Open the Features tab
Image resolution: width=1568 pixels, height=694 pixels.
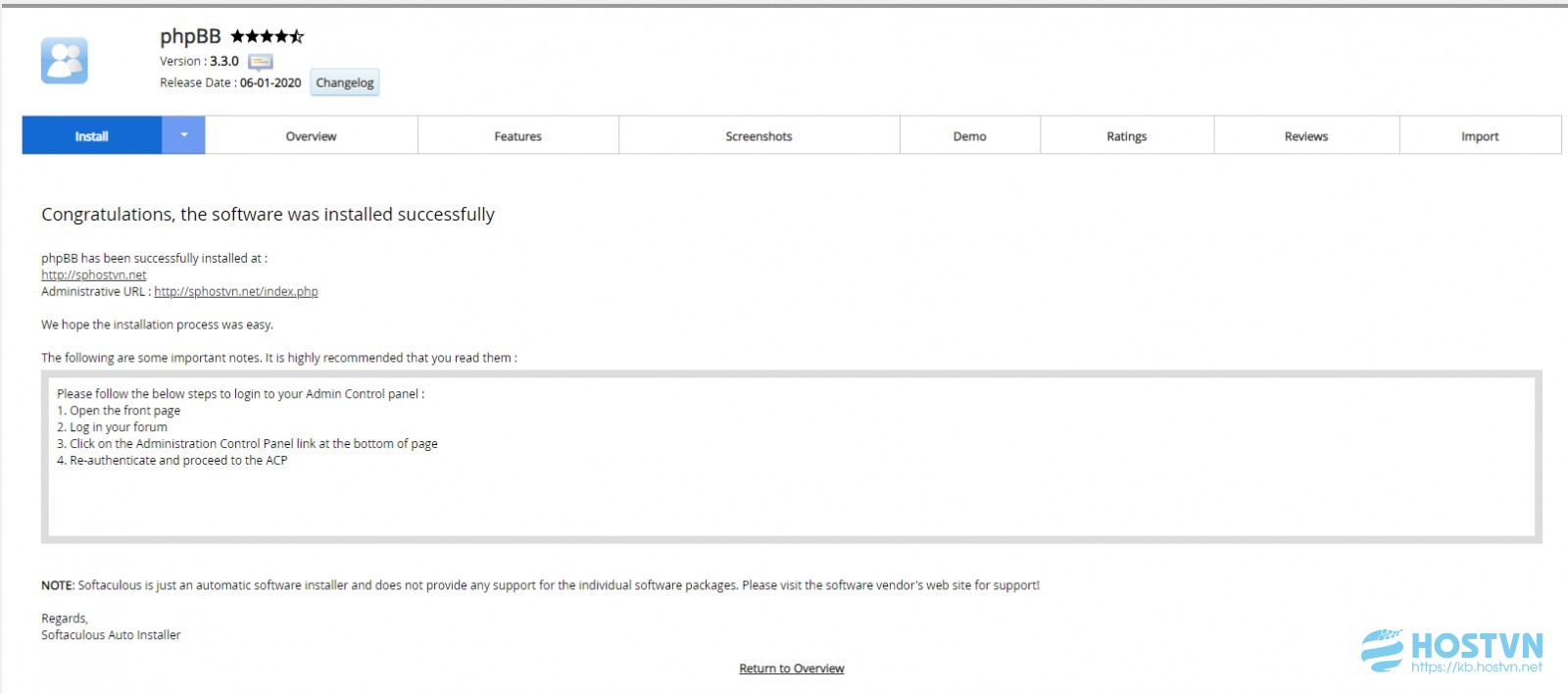click(518, 136)
